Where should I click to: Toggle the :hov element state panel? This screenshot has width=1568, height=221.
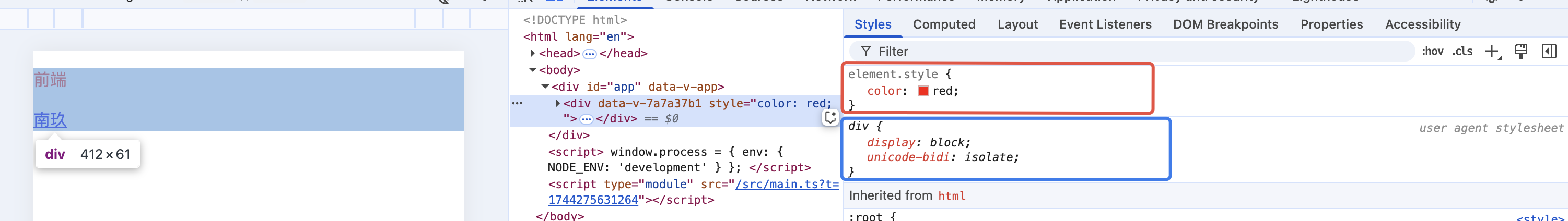coord(1432,52)
